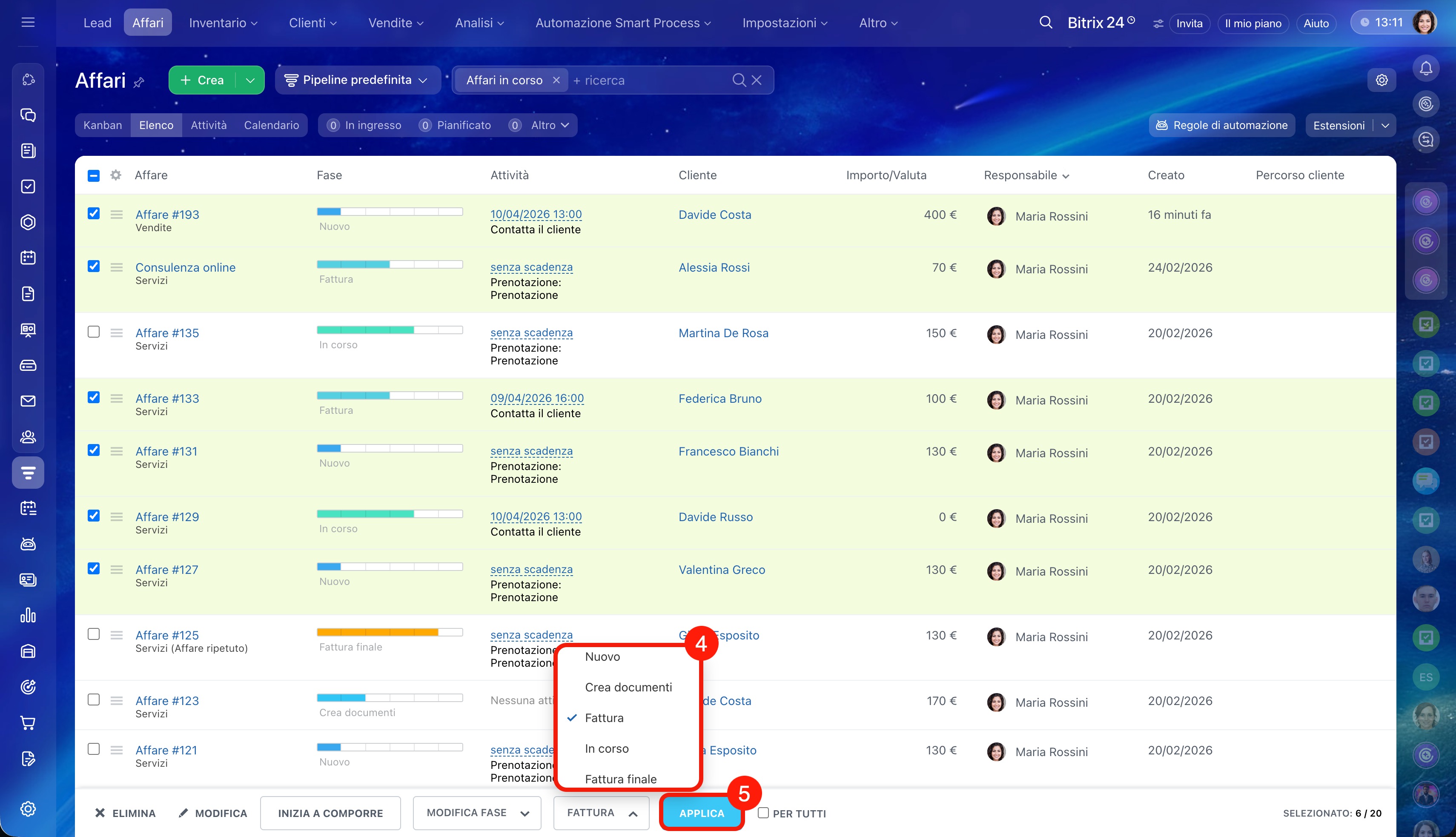The height and width of the screenshot is (837, 1456).
Task: Expand the Estensioni dropdown arrow
Action: click(1385, 125)
